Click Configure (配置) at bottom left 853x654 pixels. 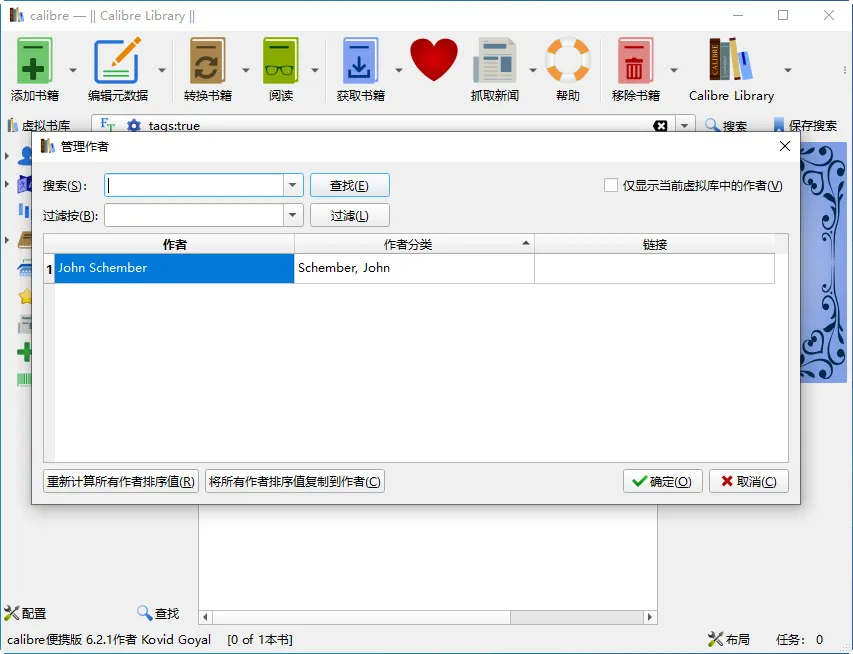pos(25,613)
